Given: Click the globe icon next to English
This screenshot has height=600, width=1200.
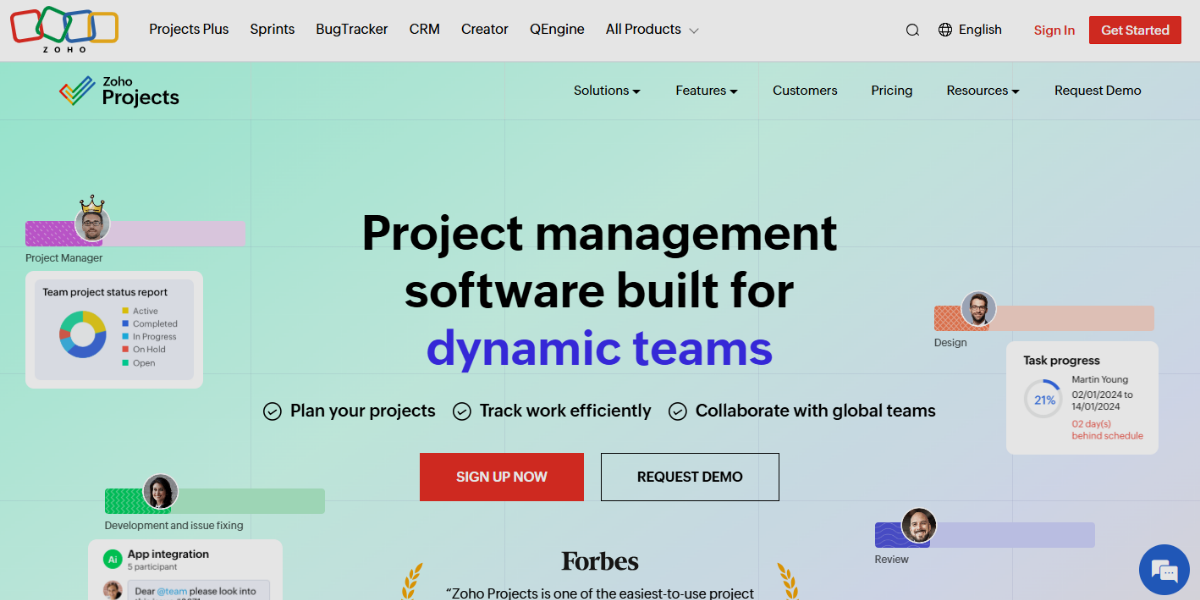Looking at the screenshot, I should pos(943,29).
